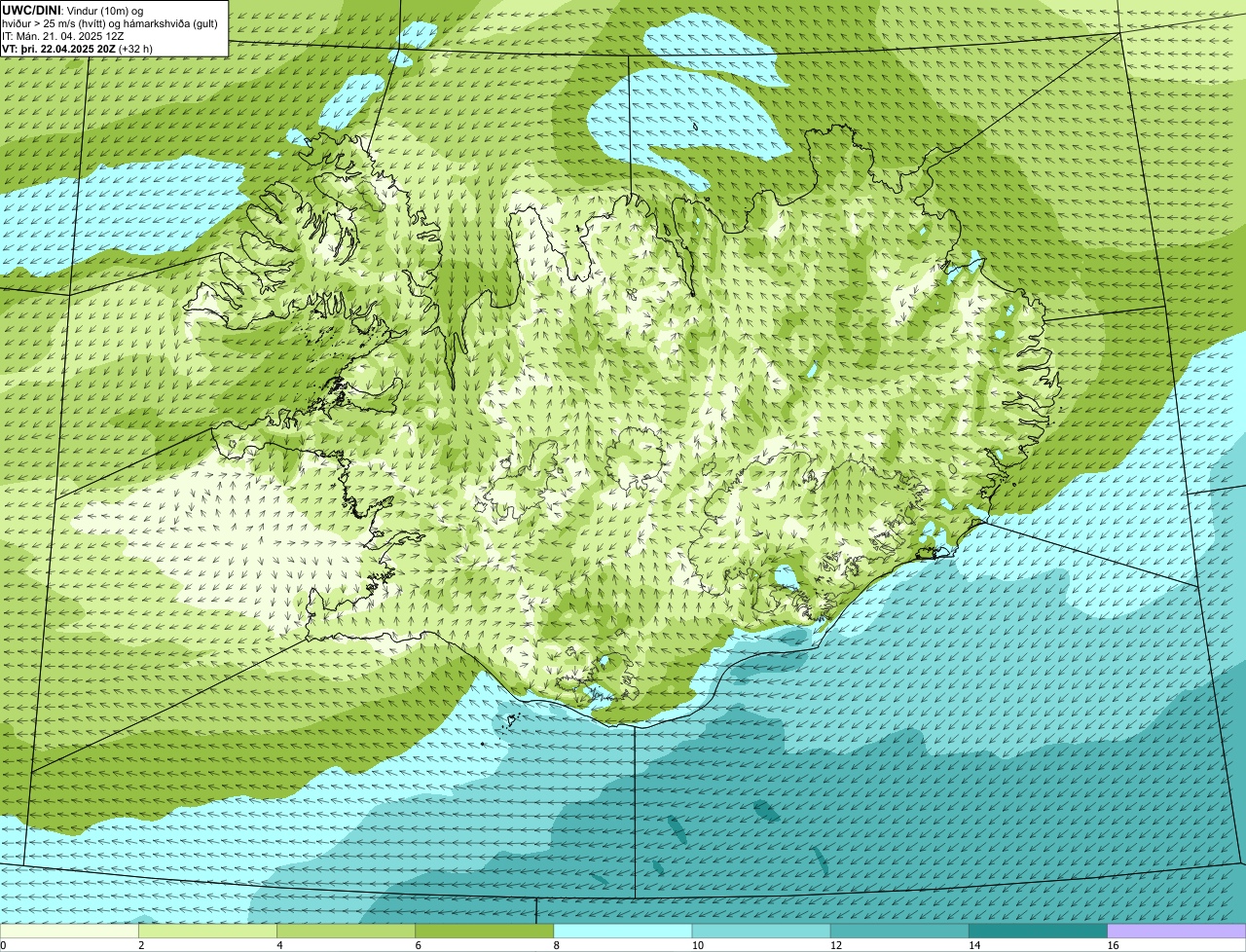Click the legend scale label '0'

point(3,945)
